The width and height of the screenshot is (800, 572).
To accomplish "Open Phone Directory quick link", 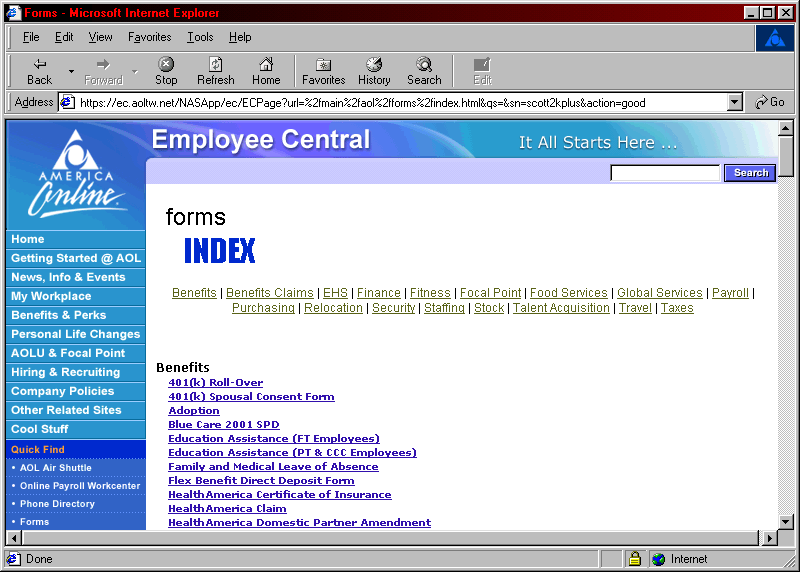I will [57, 504].
